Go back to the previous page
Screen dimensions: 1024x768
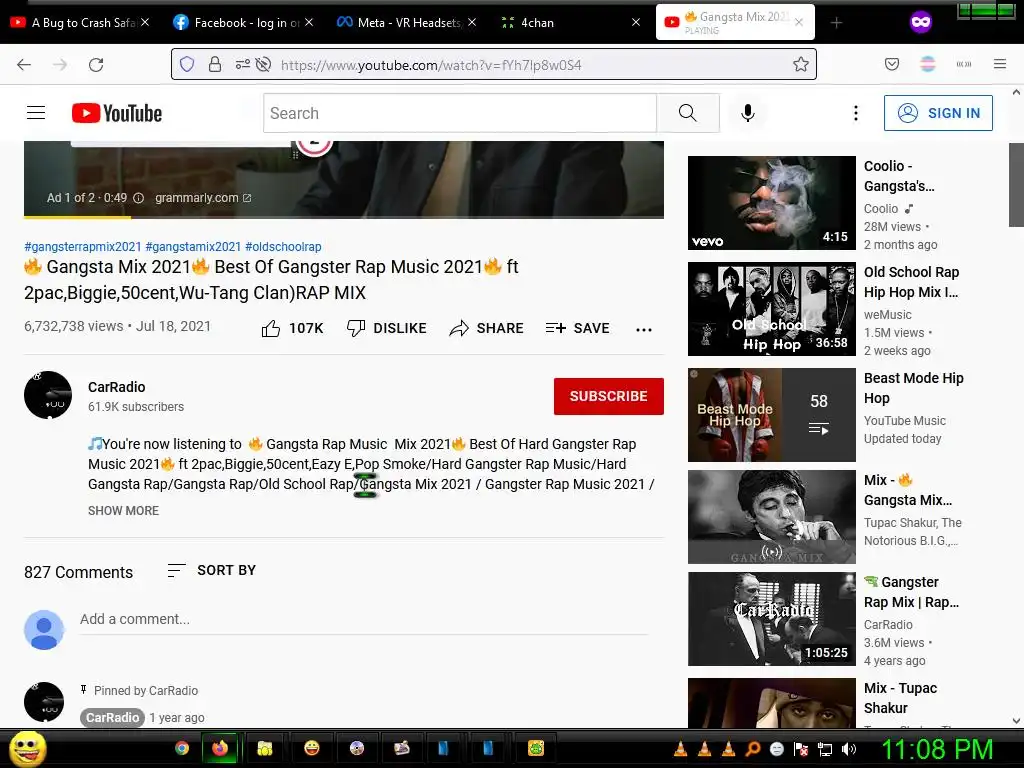24,65
